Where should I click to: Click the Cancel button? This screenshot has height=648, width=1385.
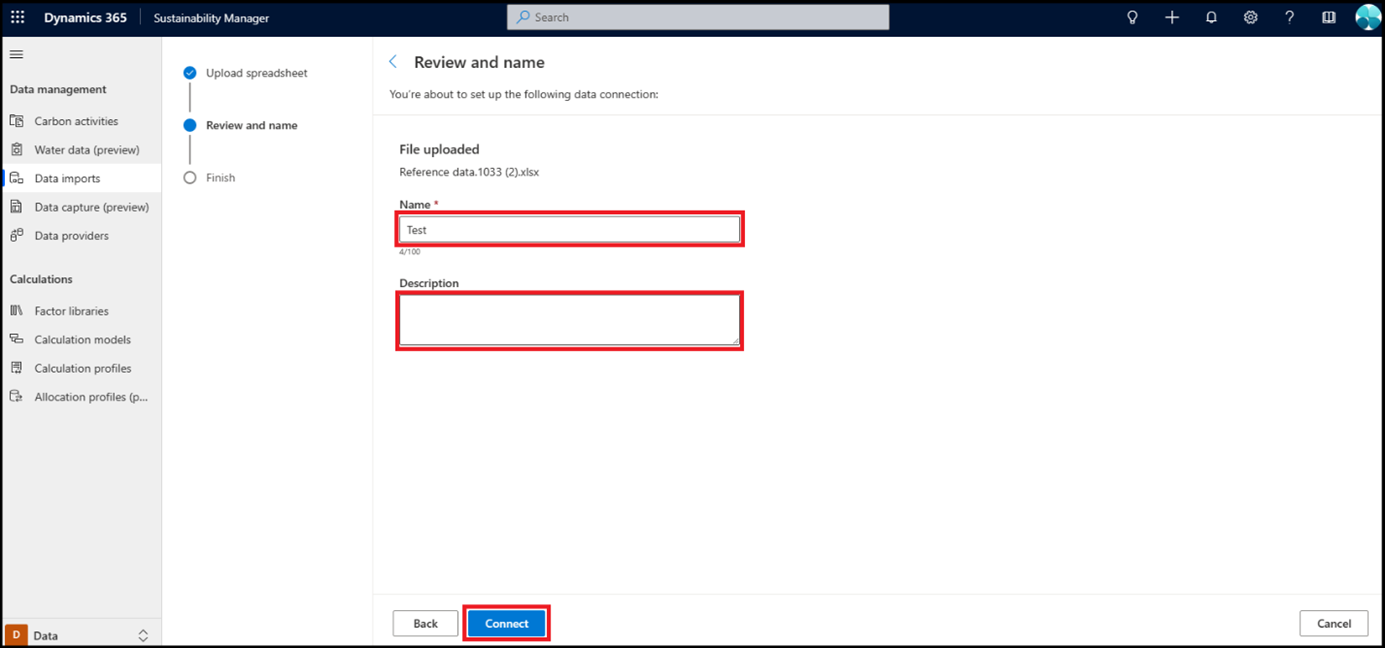coord(1334,623)
